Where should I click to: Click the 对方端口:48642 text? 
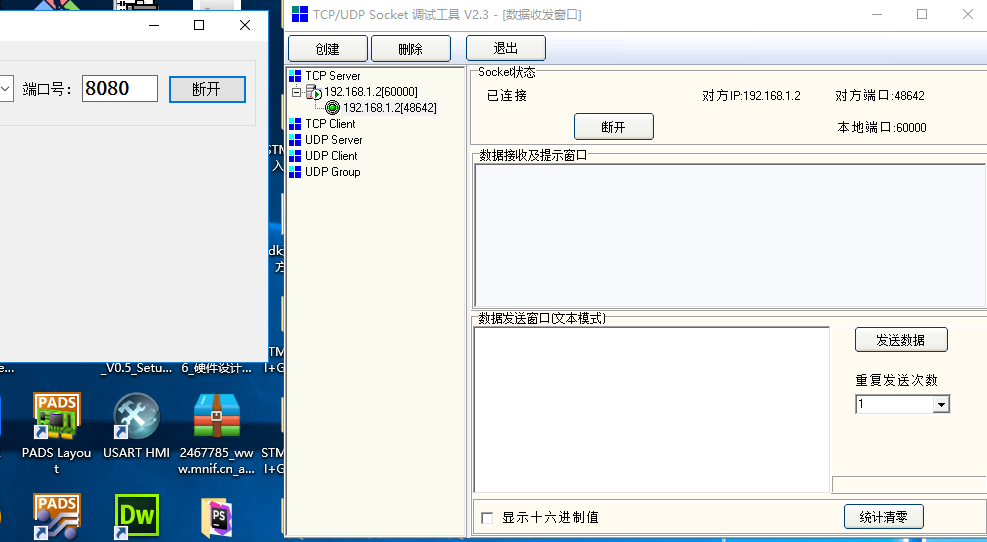880,96
